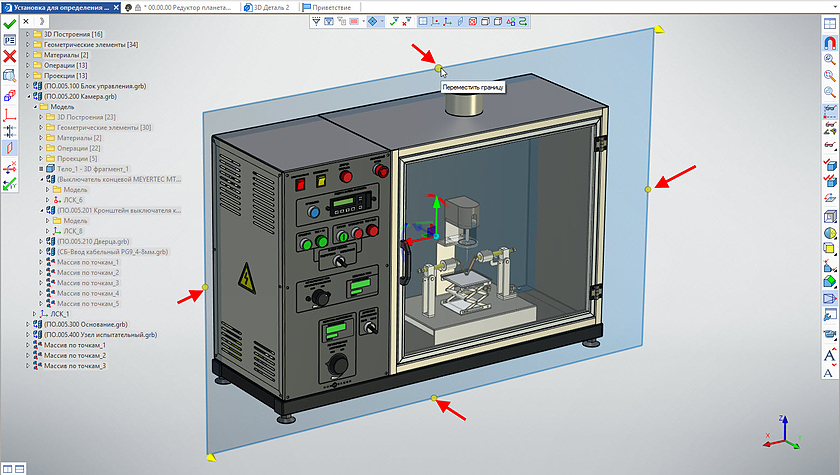Viewport: 840px width, 475px height.
Task: Expand the (ПО.005.300 Основание.grb) node
Action: coord(27,325)
